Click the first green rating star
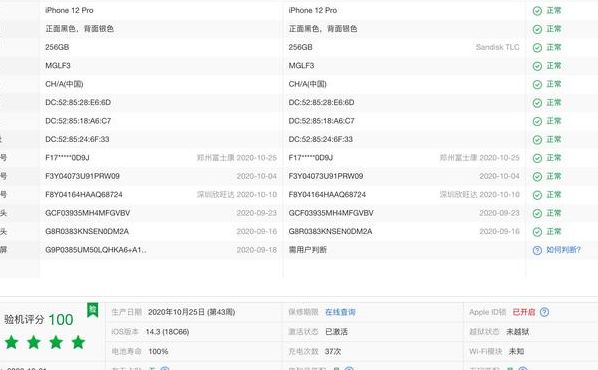The width and height of the screenshot is (598, 370). point(11,342)
